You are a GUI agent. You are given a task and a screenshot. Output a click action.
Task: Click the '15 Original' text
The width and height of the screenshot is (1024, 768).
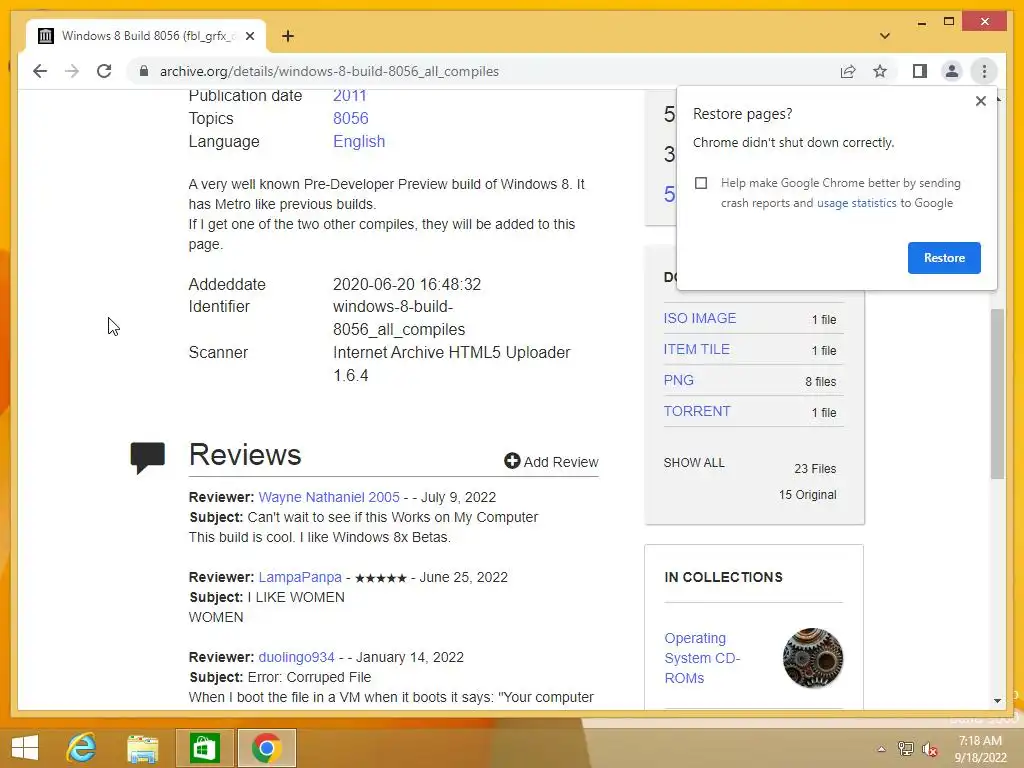(x=807, y=495)
